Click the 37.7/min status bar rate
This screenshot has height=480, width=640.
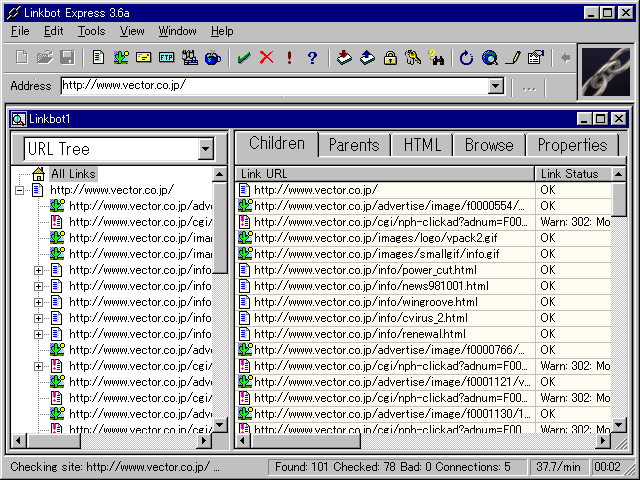point(558,467)
